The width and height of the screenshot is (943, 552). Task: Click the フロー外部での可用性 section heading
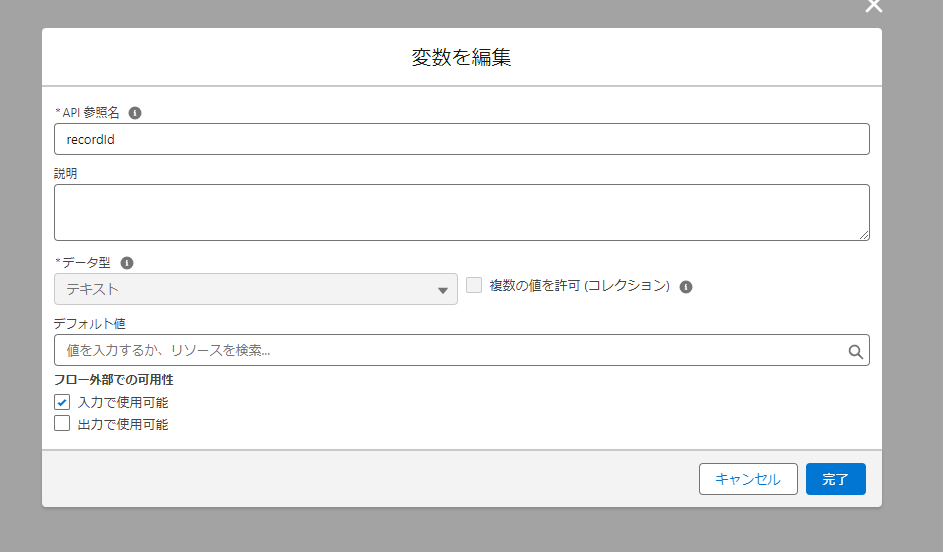(114, 380)
